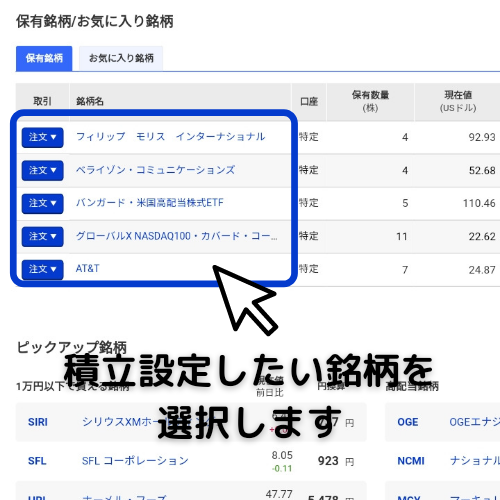
Task: Open バンガード・米国高配当株式ETF link
Action: [150, 202]
